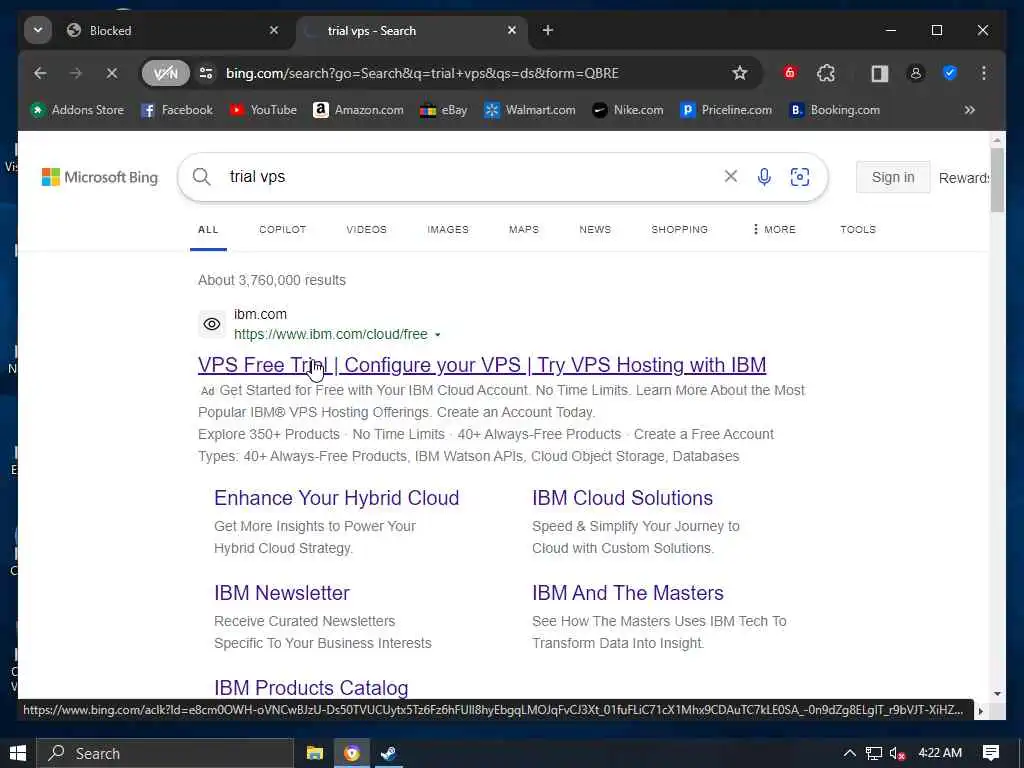Click the trial vps search box

(470, 177)
